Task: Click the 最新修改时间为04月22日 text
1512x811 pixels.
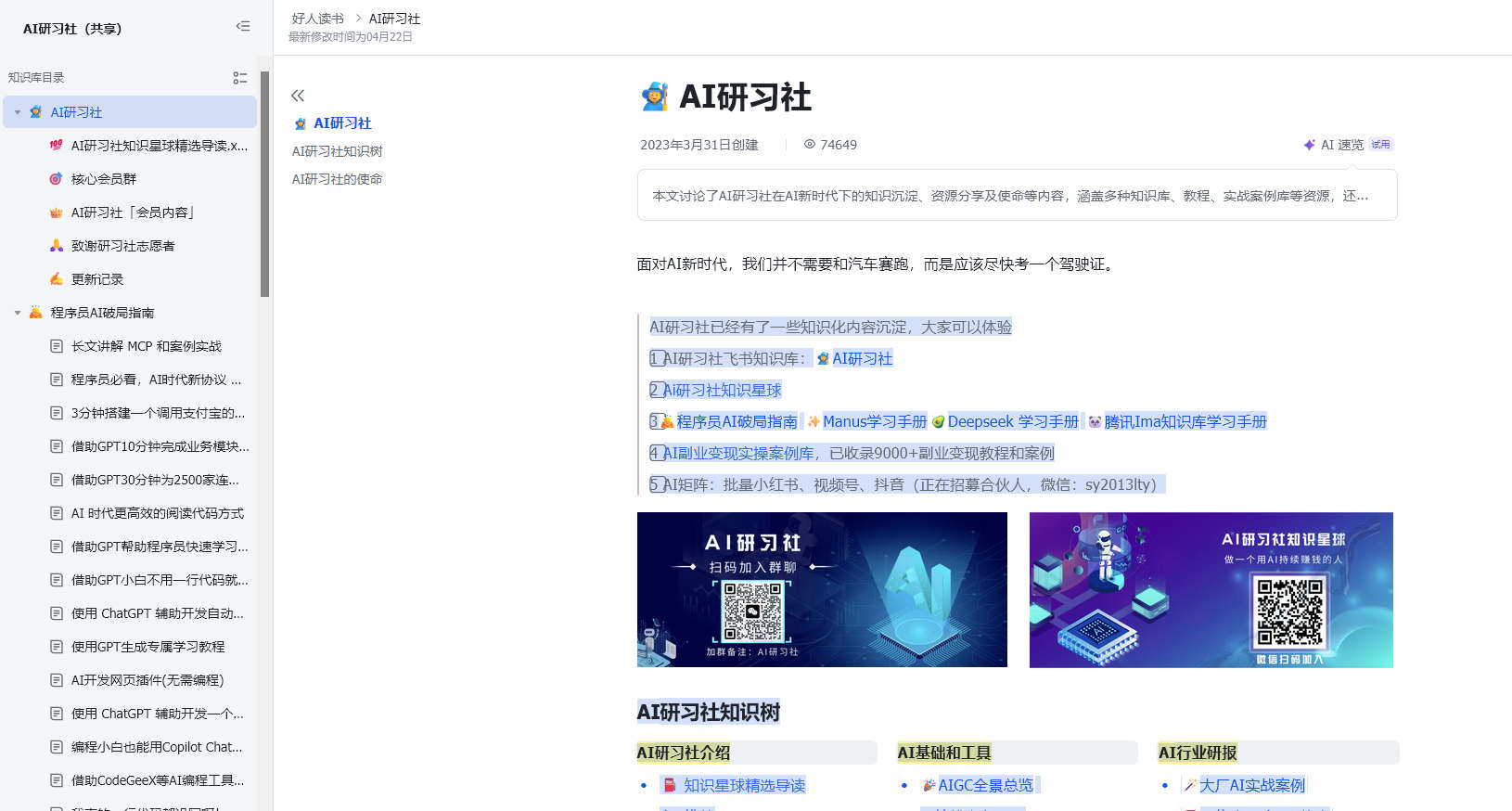Action: tap(351, 37)
